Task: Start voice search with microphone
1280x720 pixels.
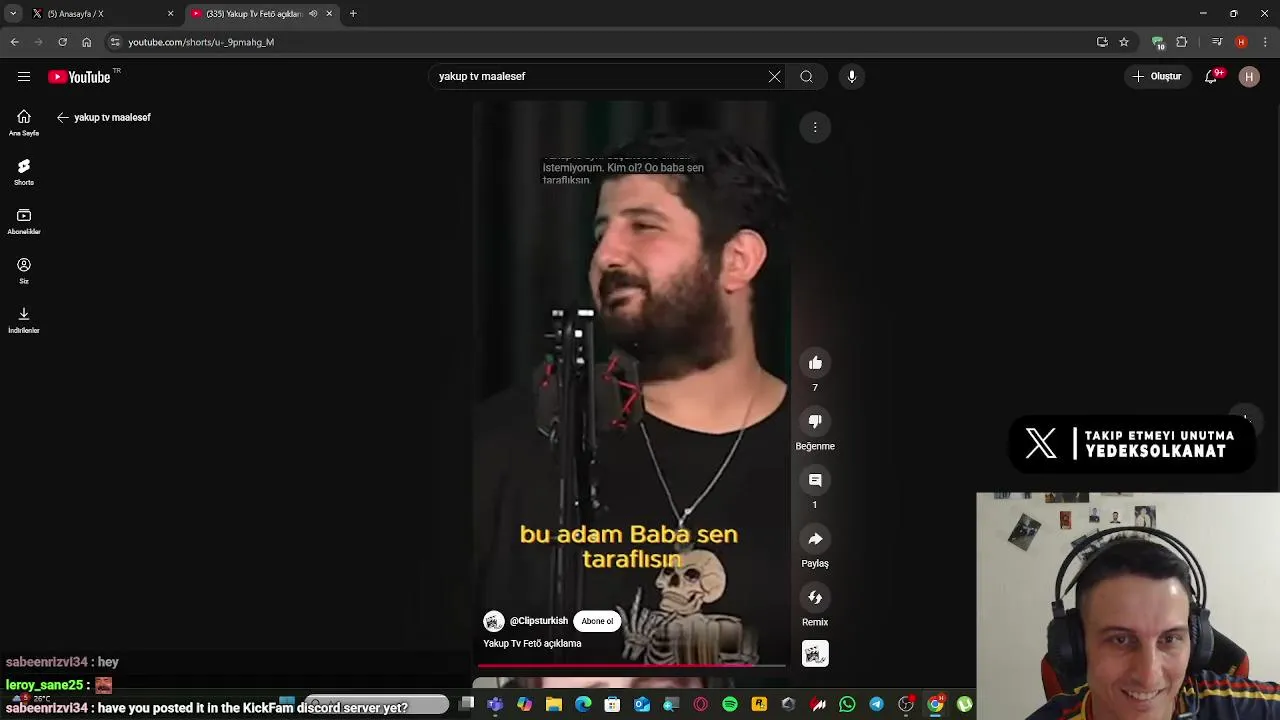Action: click(851, 76)
